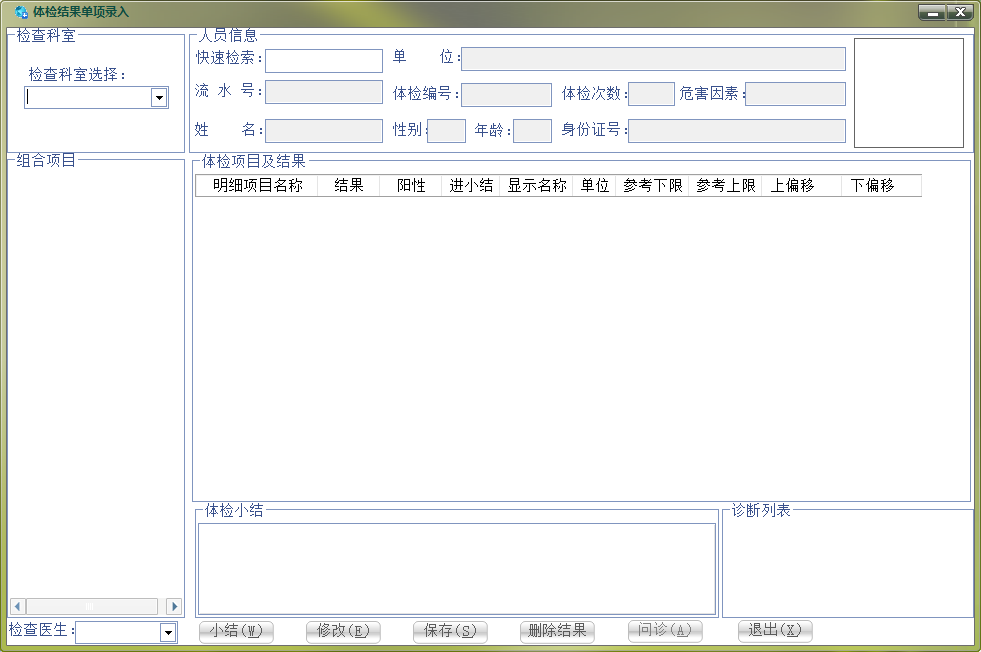Click the 体检编号 field
This screenshot has height=652, width=981.
point(506,94)
